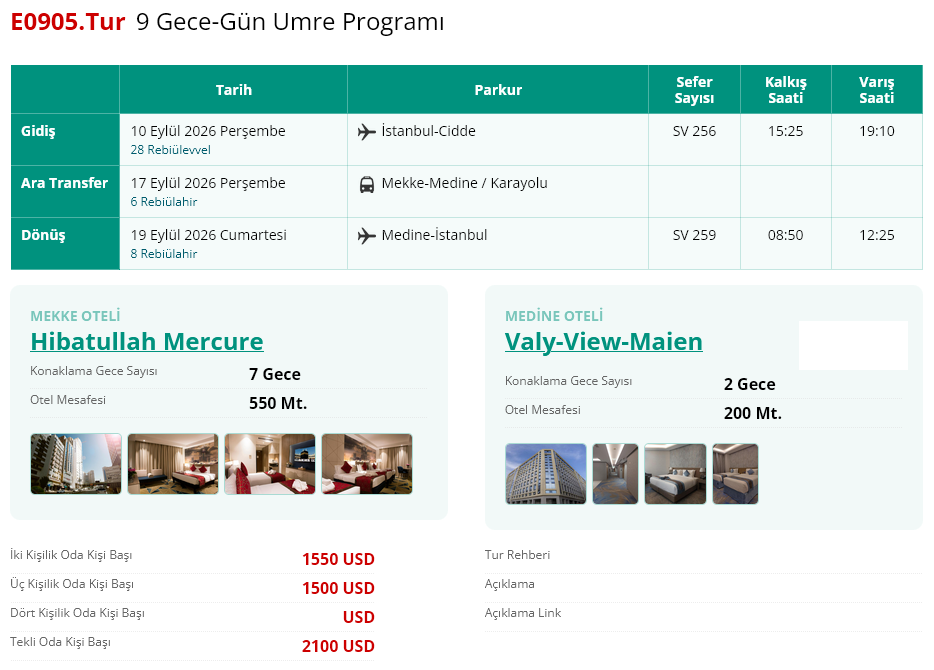The image size is (934, 670).
Task: Open Medine hotel double bed room photo
Action: coord(675,474)
